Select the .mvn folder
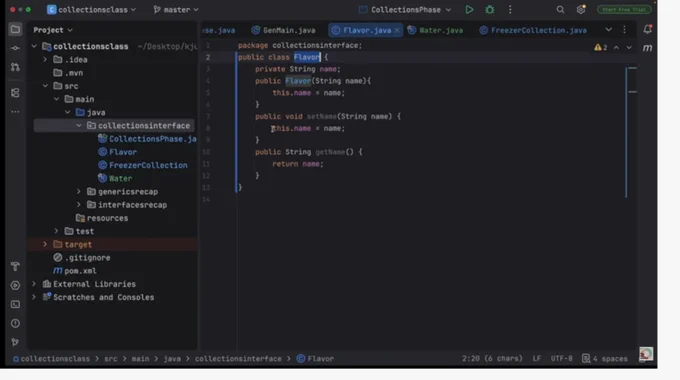Viewport: 680px width, 380px height. point(68,73)
